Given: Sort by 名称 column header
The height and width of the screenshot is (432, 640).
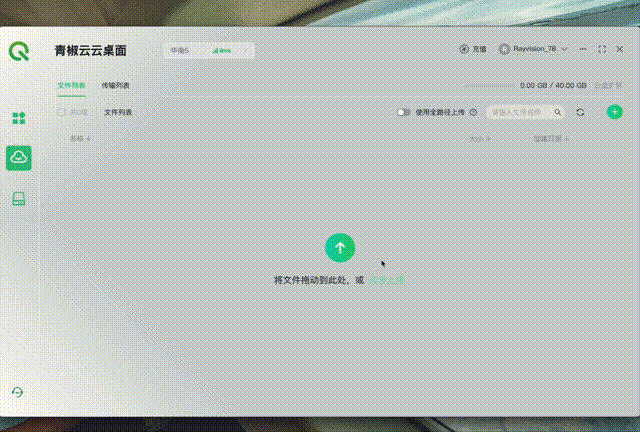Looking at the screenshot, I should [x=80, y=138].
